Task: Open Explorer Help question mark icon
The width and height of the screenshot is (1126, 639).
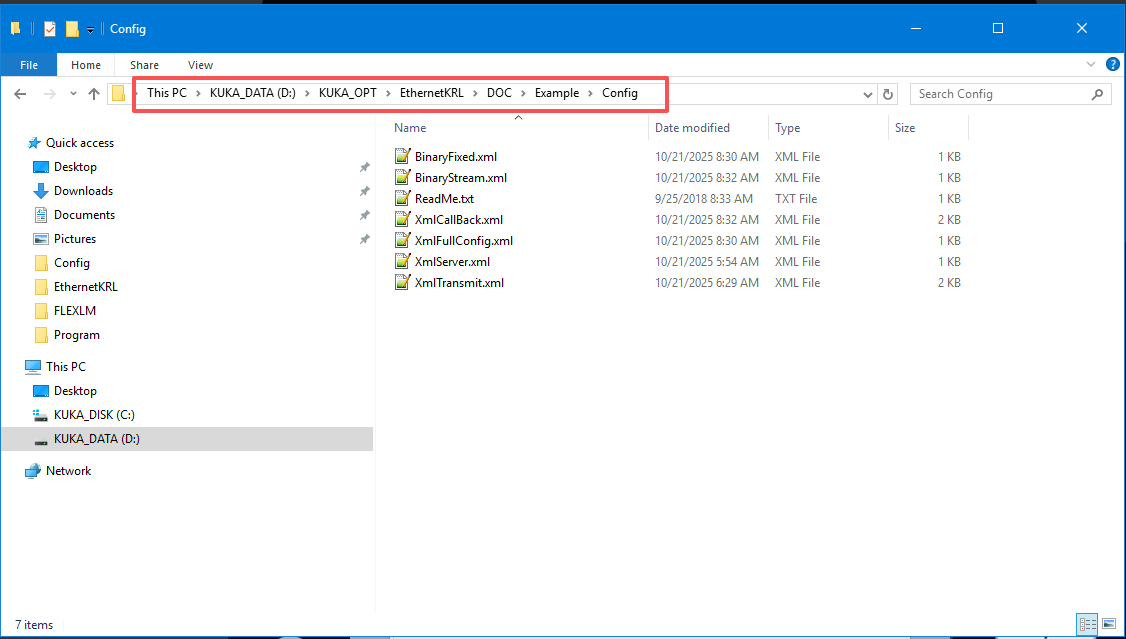Action: pos(1112,65)
